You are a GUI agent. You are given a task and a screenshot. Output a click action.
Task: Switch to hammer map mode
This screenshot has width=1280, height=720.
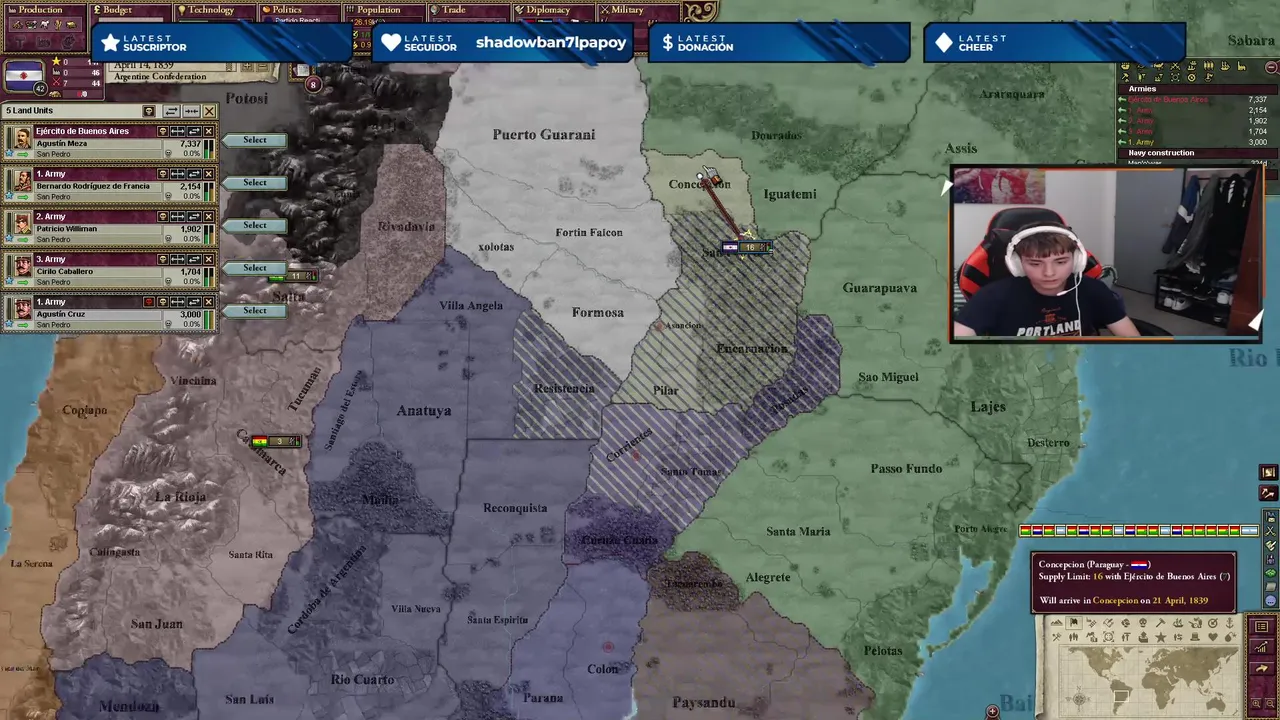click(1160, 623)
